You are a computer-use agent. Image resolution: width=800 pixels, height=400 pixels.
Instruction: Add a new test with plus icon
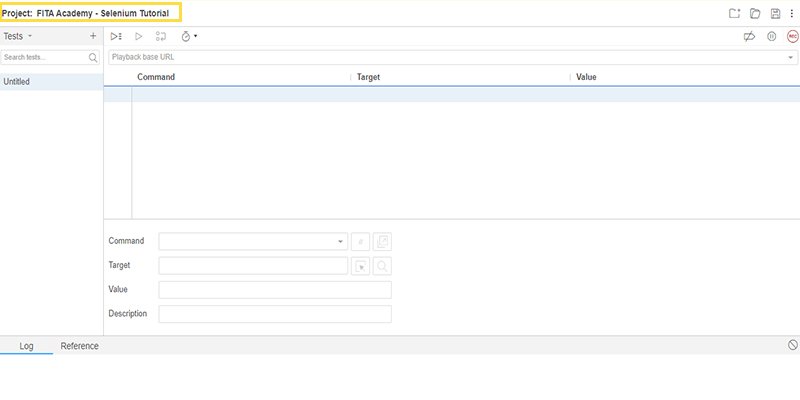[x=93, y=36]
